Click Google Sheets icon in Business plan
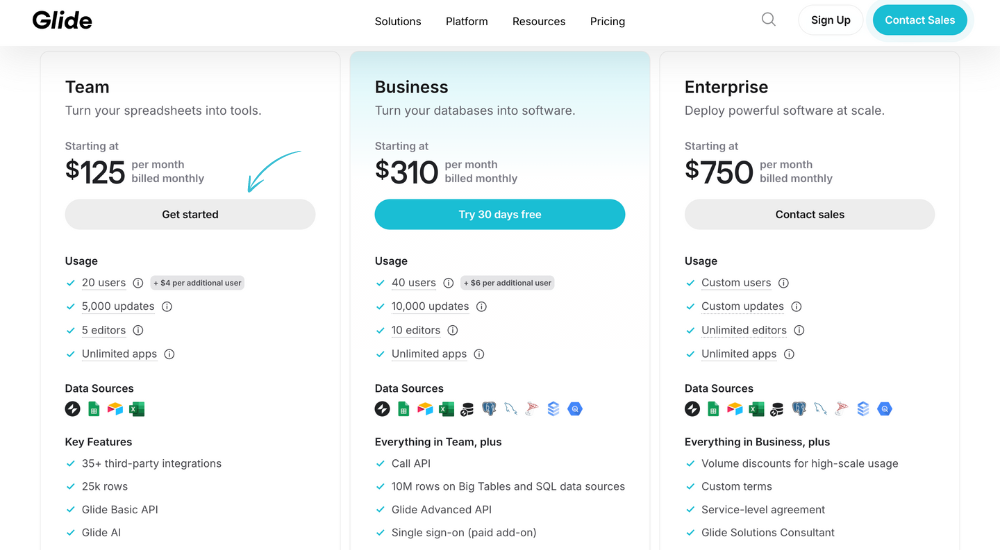This screenshot has height=550, width=1000. (x=404, y=409)
